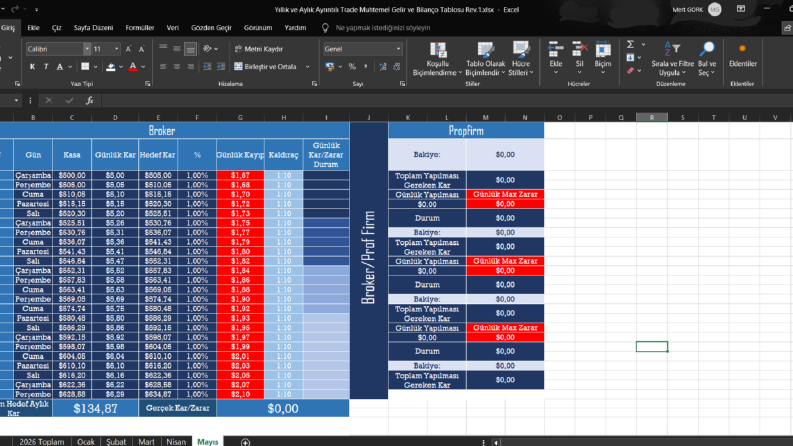Increase font size with big A
The width and height of the screenshot is (793, 446).
click(128, 49)
